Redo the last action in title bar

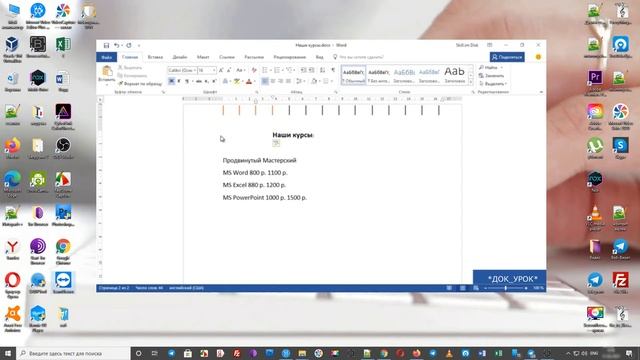129,45
